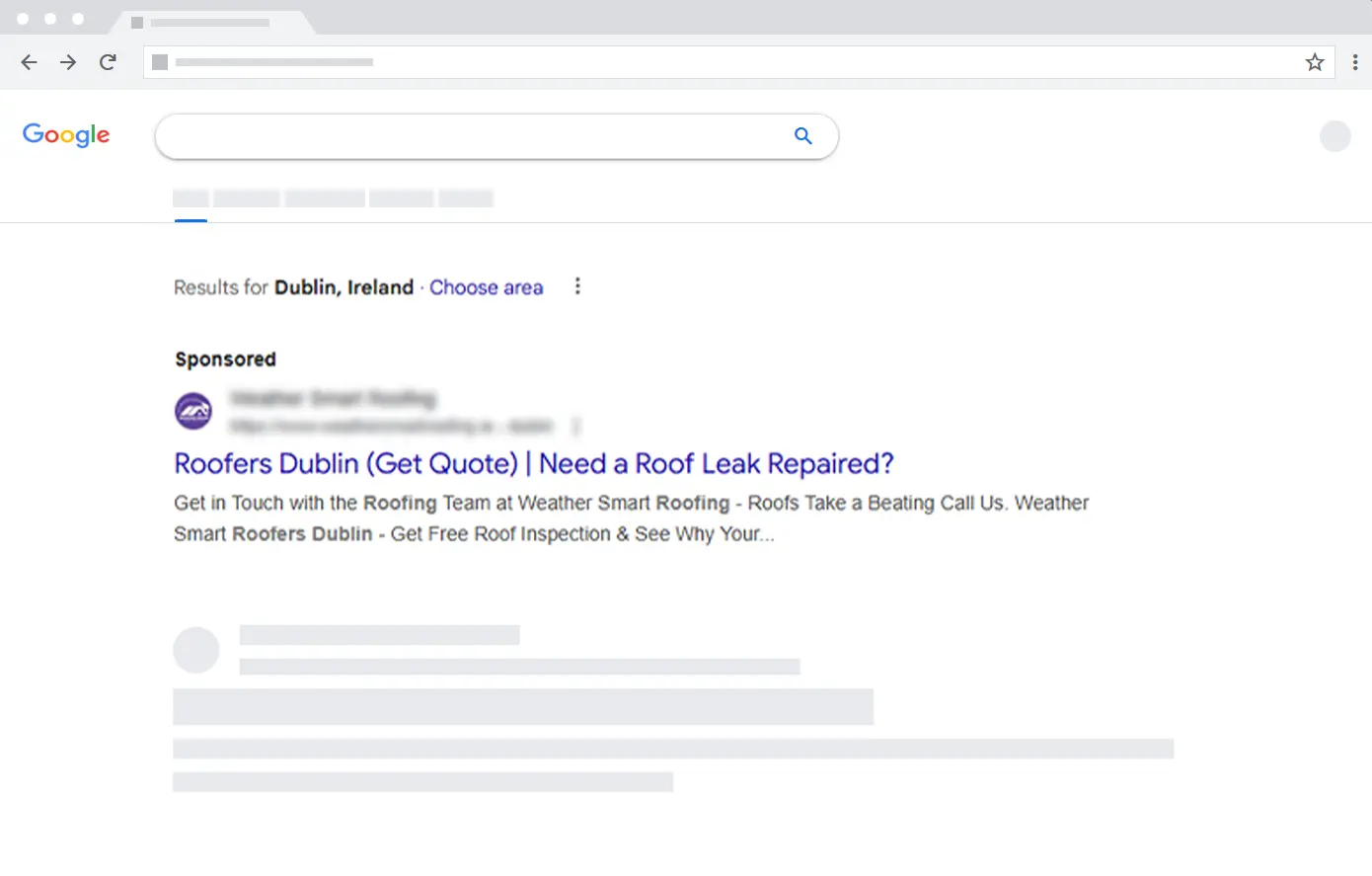Viewport: 1372px width, 876px height.
Task: Open the three-dot options beside Choose area
Action: coord(577,286)
